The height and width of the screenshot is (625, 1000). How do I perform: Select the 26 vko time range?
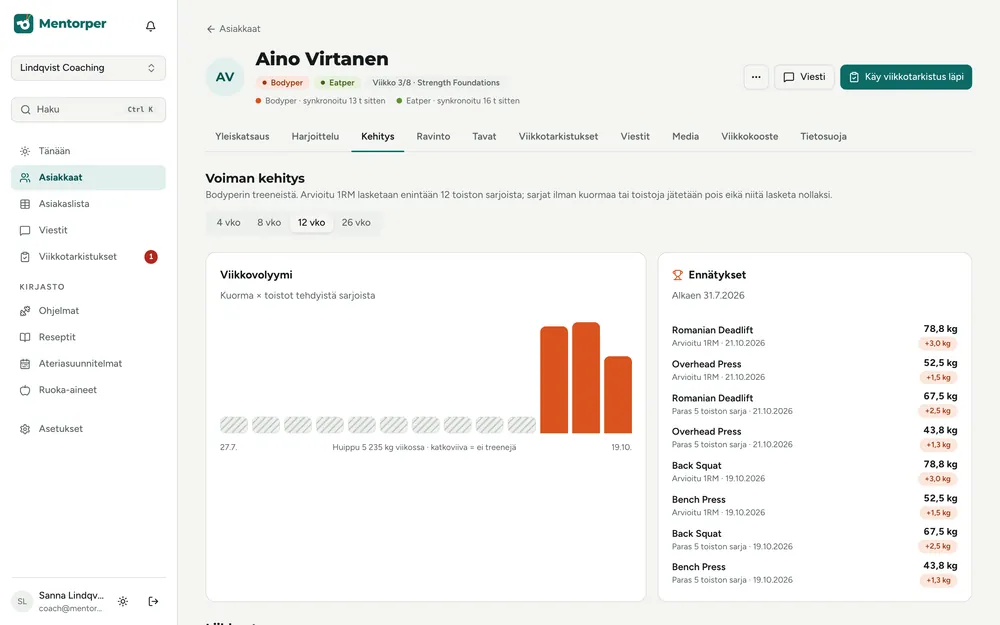pyautogui.click(x=356, y=223)
